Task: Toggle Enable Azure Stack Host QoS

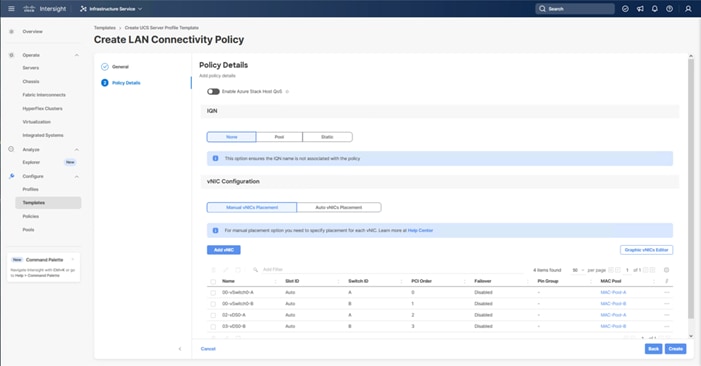Action: tap(213, 92)
